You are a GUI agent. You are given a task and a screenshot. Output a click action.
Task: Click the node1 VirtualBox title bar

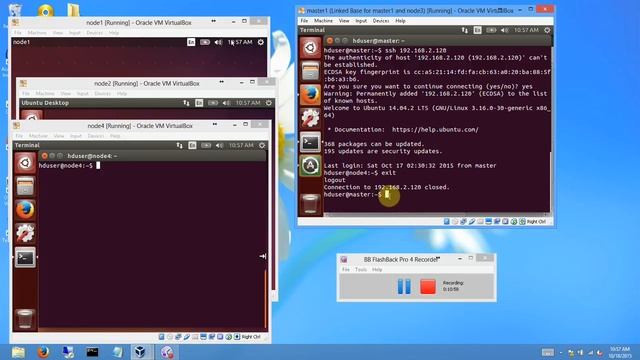[139, 22]
